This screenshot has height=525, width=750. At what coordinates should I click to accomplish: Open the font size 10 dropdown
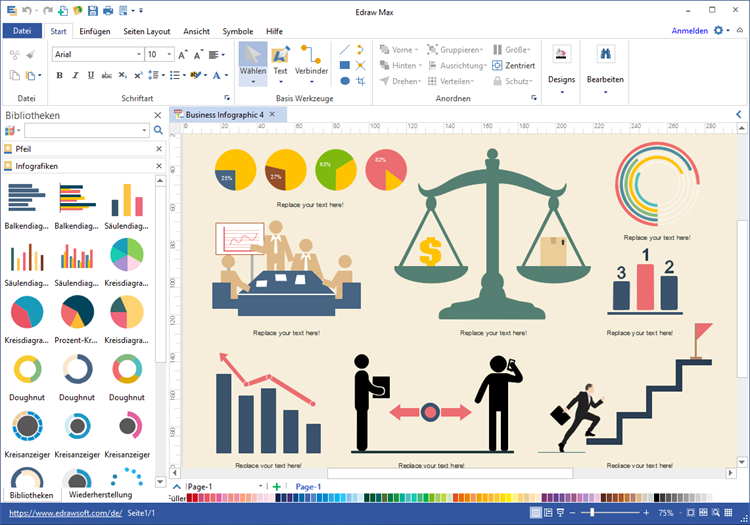tap(169, 54)
